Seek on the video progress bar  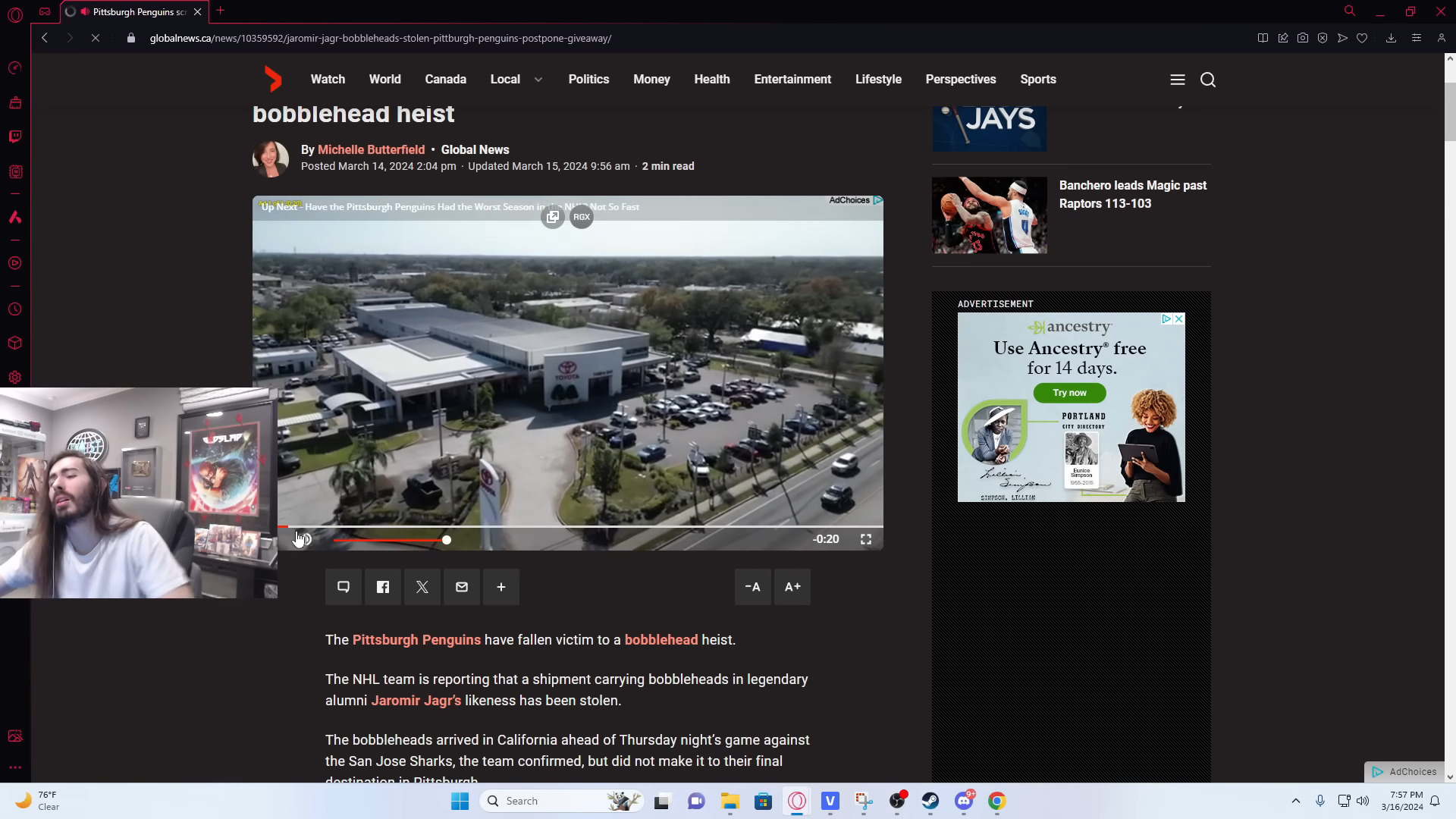tap(580, 526)
